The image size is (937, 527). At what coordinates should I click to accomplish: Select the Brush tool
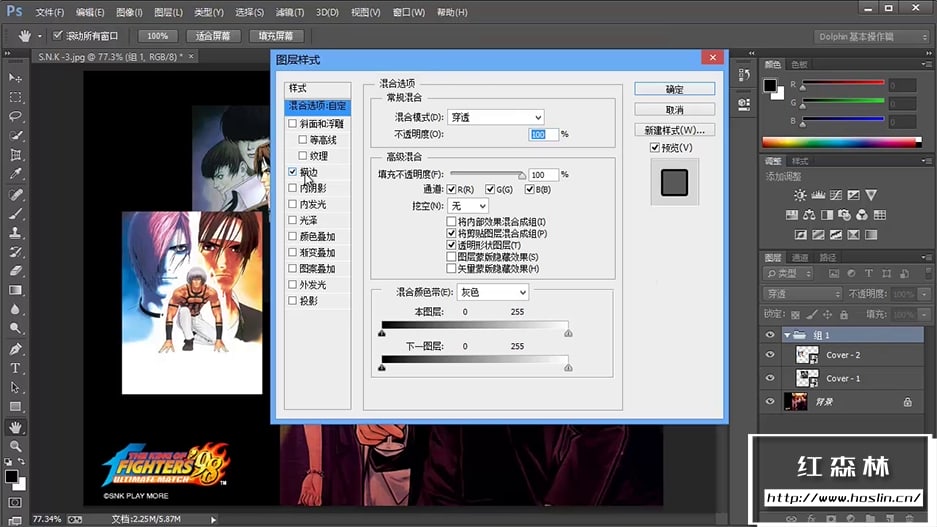(x=16, y=213)
